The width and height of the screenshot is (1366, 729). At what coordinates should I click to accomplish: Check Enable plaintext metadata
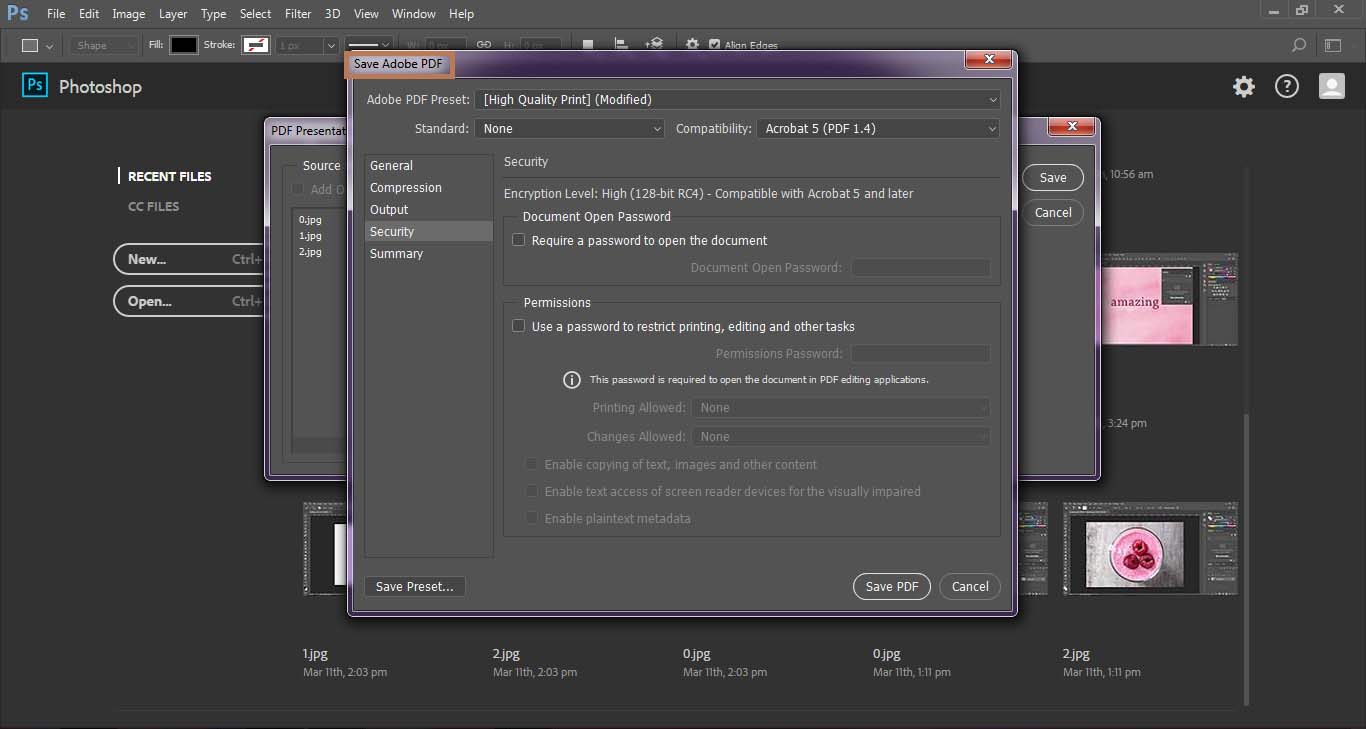(x=532, y=518)
